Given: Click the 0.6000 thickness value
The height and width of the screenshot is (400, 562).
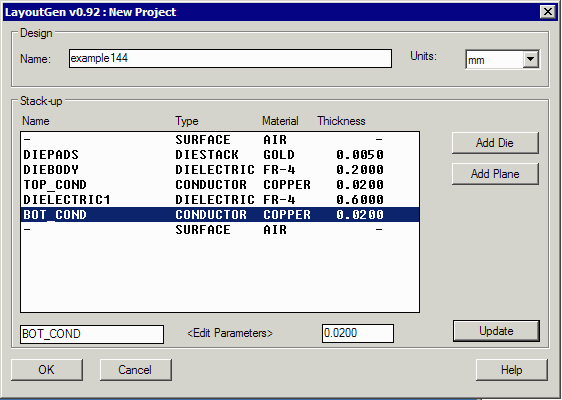Looking at the screenshot, I should click(x=360, y=200).
